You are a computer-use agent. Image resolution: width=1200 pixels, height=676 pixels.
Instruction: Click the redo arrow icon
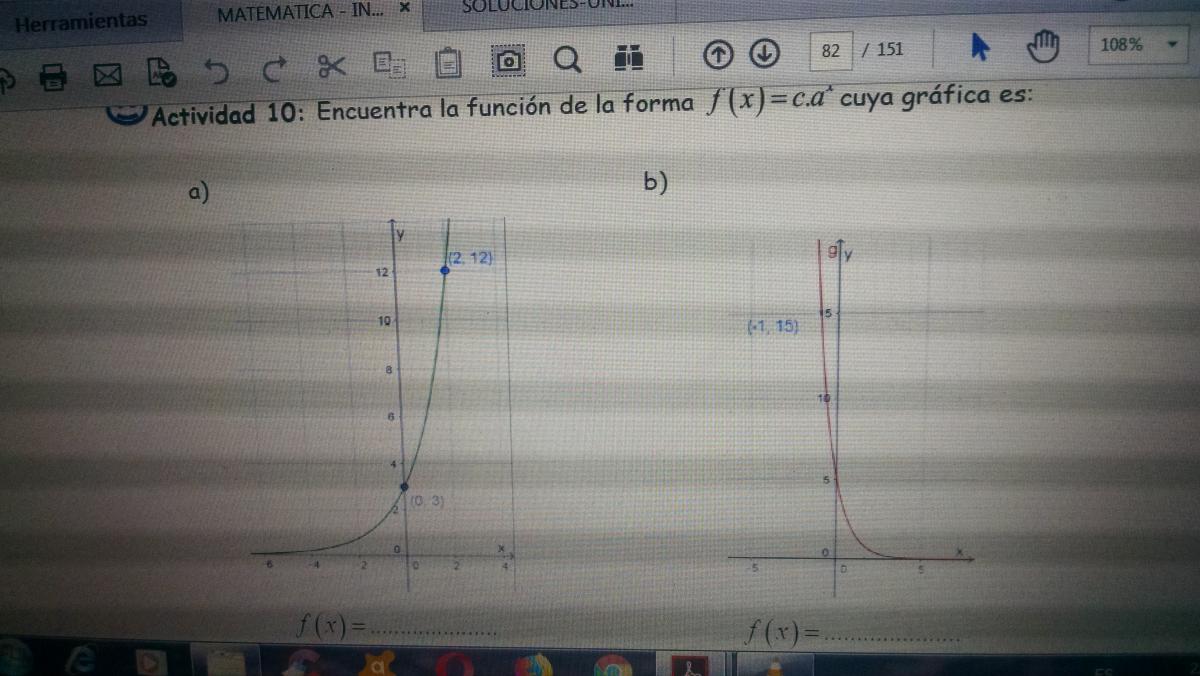point(273,70)
